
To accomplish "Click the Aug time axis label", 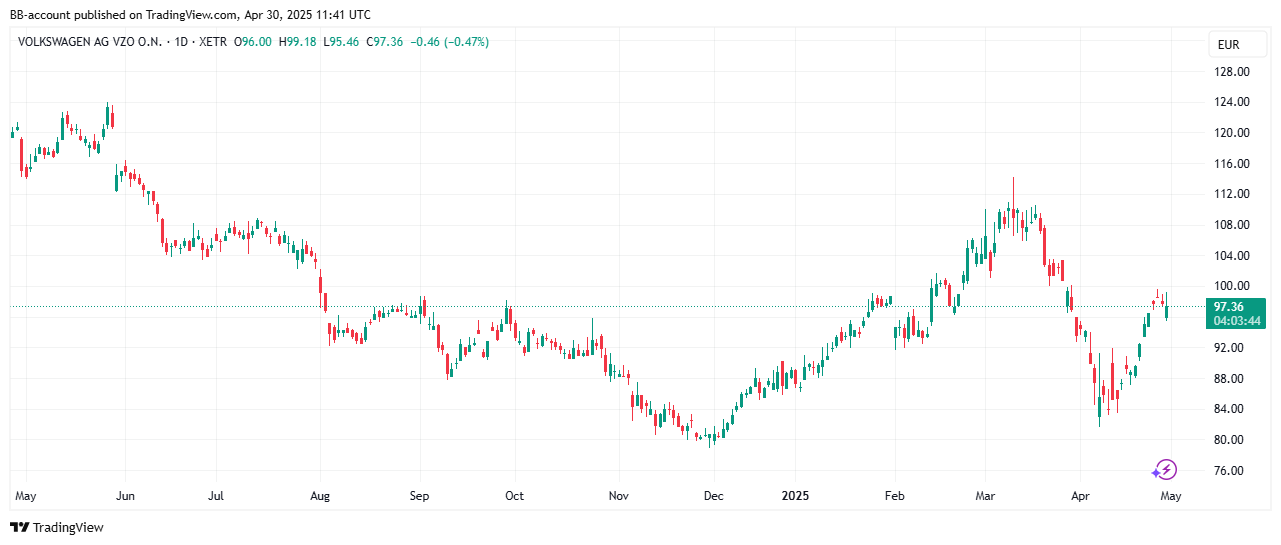I will [x=320, y=496].
